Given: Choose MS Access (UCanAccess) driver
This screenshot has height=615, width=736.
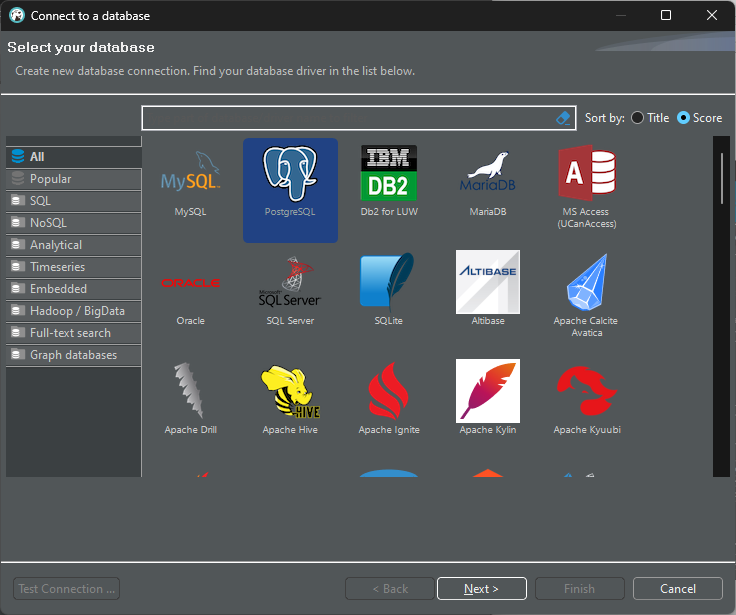Looking at the screenshot, I should [587, 187].
